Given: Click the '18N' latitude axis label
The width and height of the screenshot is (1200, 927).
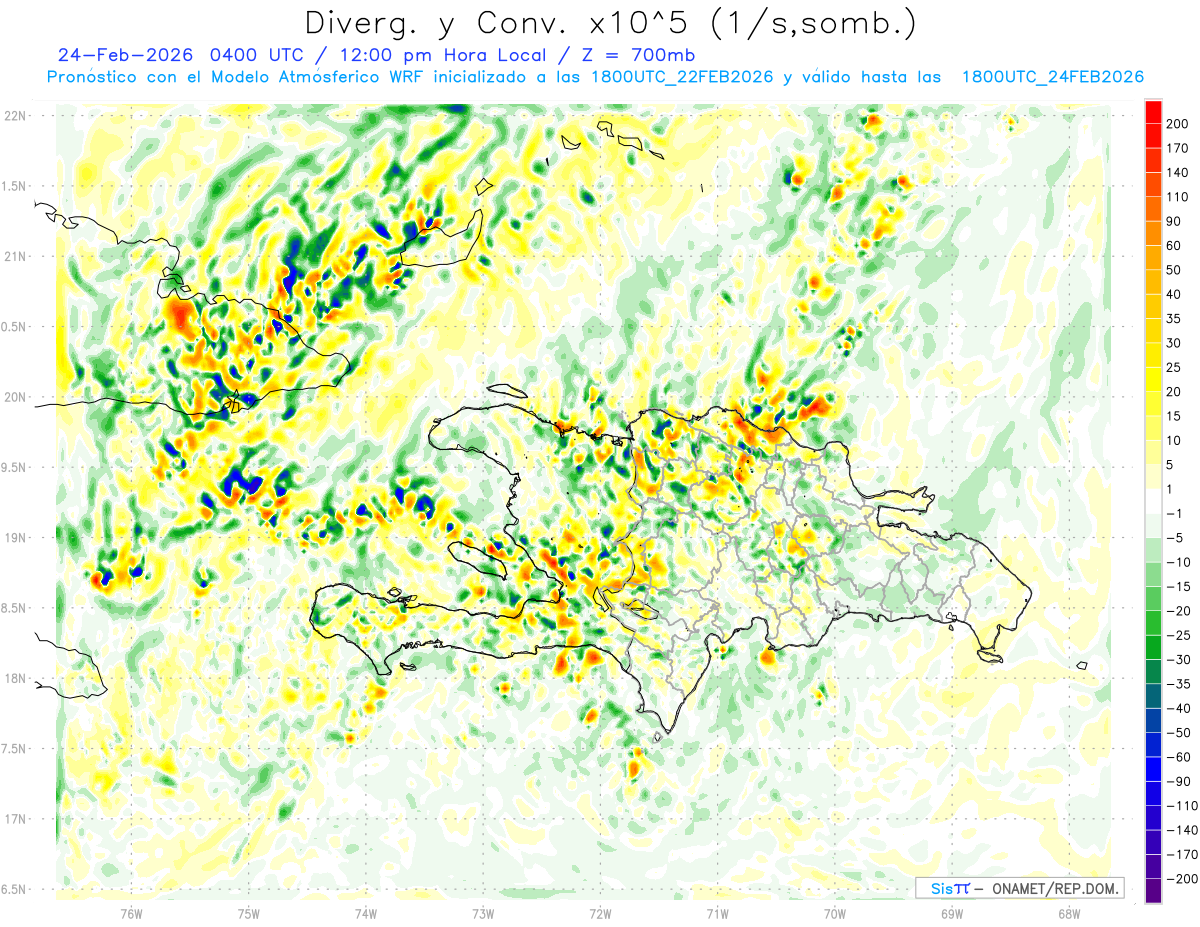Looking at the screenshot, I should 15,679.
